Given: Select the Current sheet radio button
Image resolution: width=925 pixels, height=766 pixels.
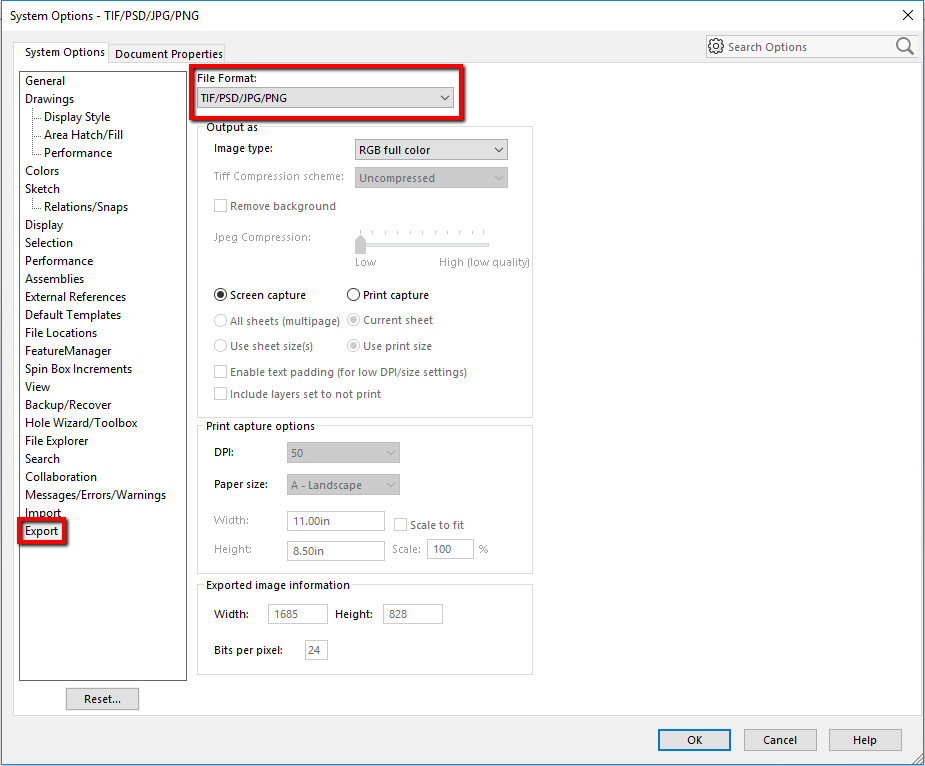Looking at the screenshot, I should [x=353, y=320].
